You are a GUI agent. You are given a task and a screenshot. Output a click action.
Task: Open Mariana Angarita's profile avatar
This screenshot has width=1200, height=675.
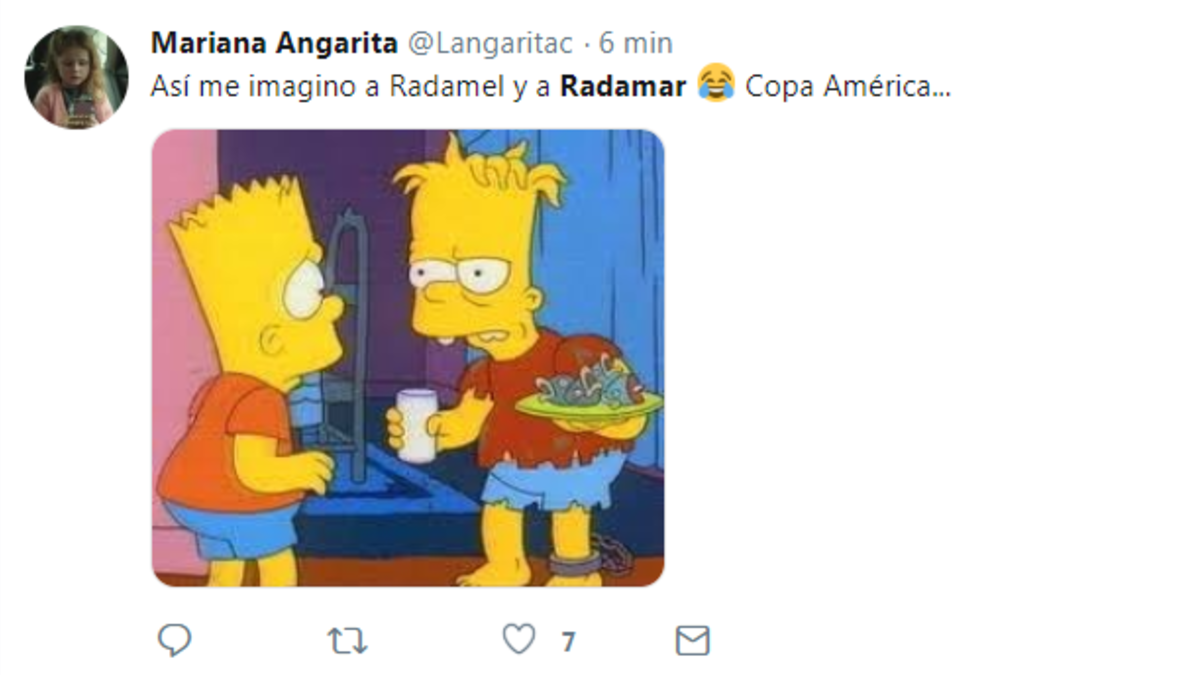76,78
